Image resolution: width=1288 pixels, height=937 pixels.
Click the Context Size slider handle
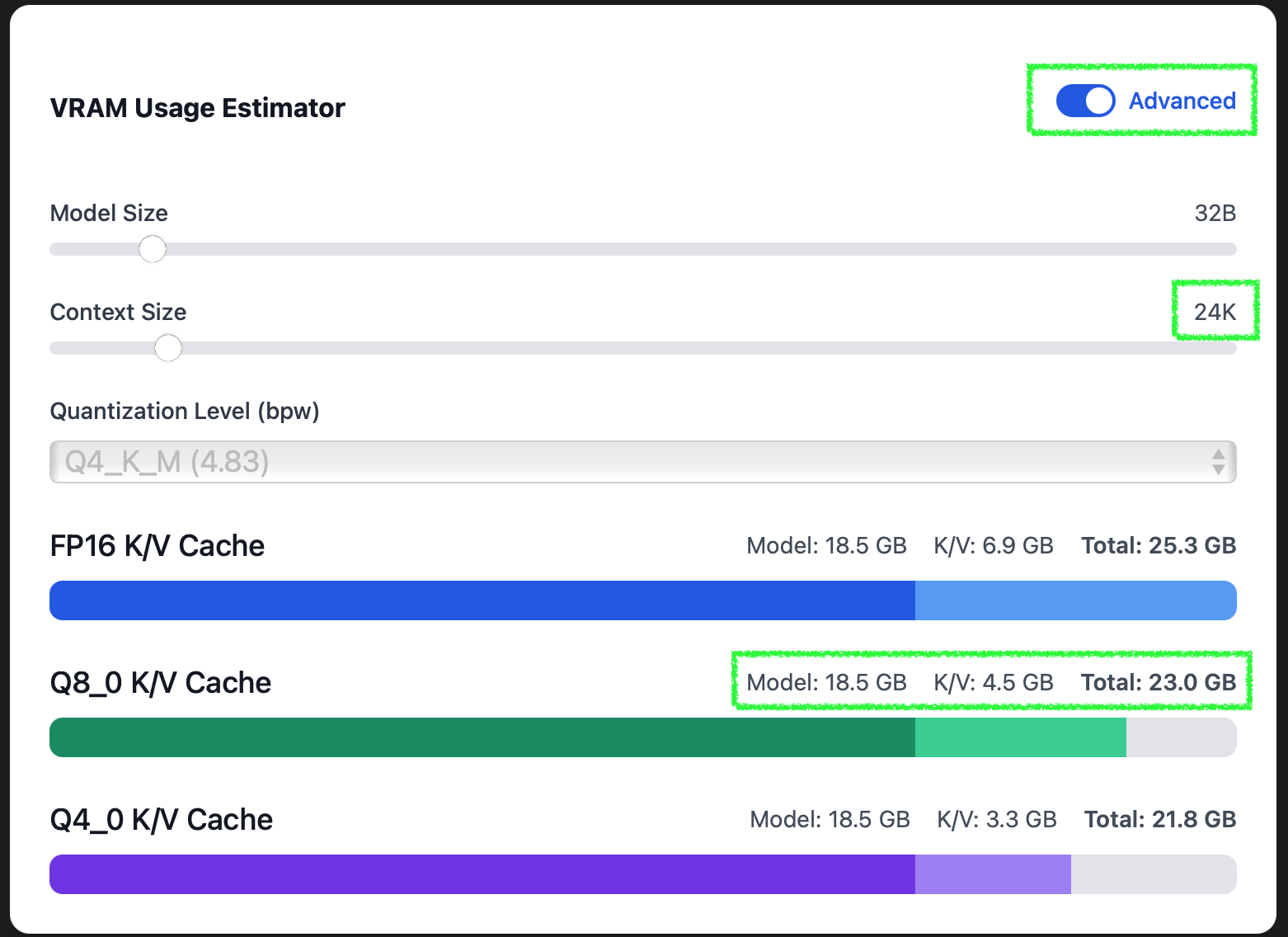168,348
